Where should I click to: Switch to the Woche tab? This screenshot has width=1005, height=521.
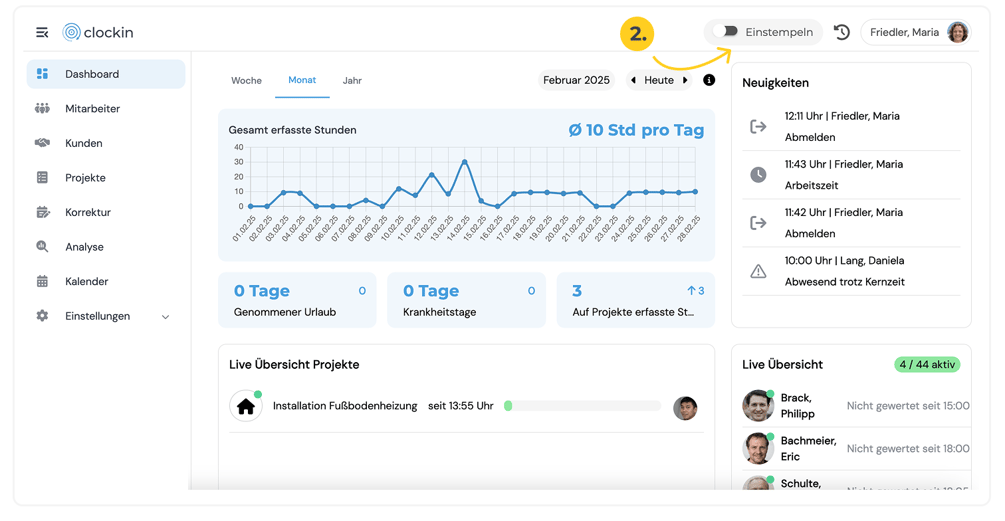[246, 81]
